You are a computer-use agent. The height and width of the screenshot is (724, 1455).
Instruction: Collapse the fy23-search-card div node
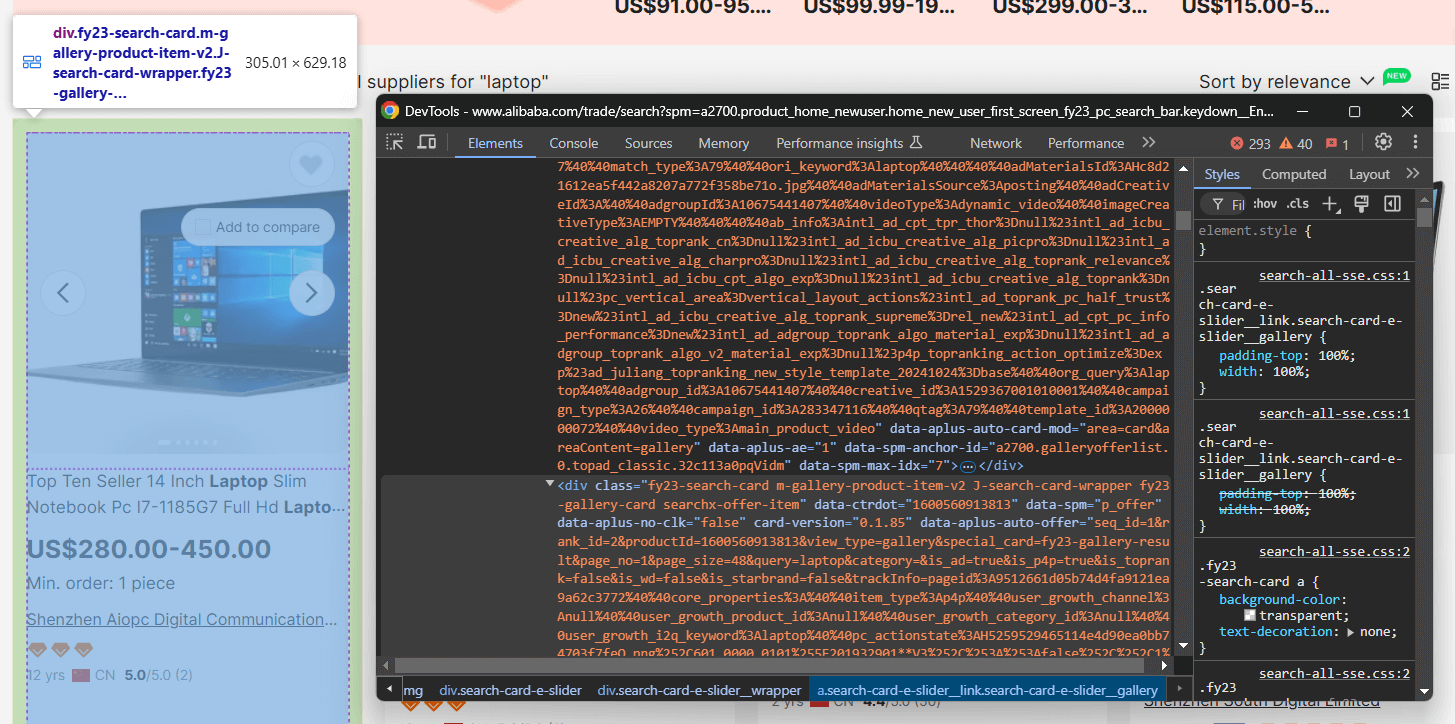click(x=549, y=482)
